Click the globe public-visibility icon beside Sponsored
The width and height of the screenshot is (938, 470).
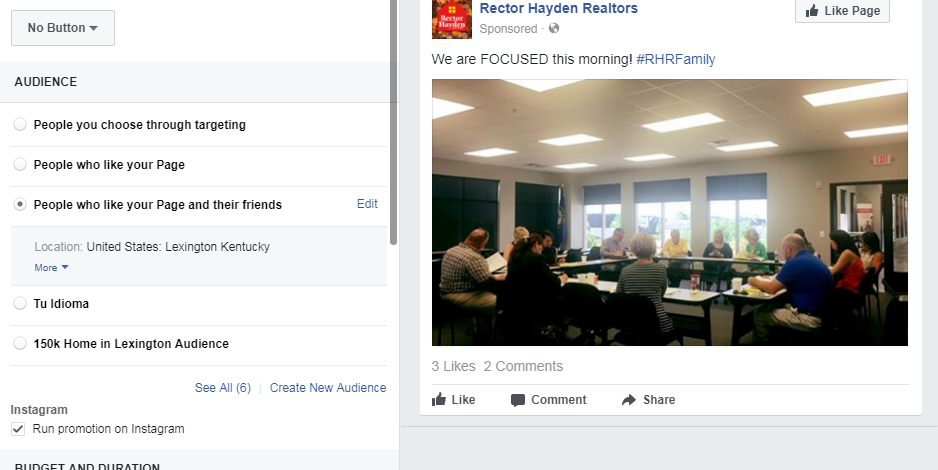point(554,28)
